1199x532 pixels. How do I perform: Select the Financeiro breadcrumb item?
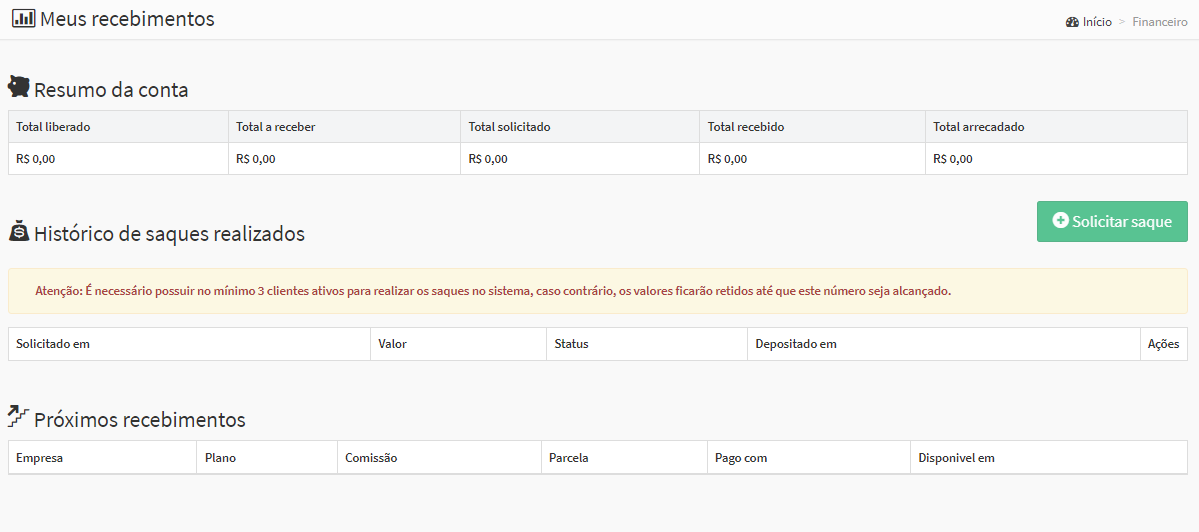[x=1160, y=22]
